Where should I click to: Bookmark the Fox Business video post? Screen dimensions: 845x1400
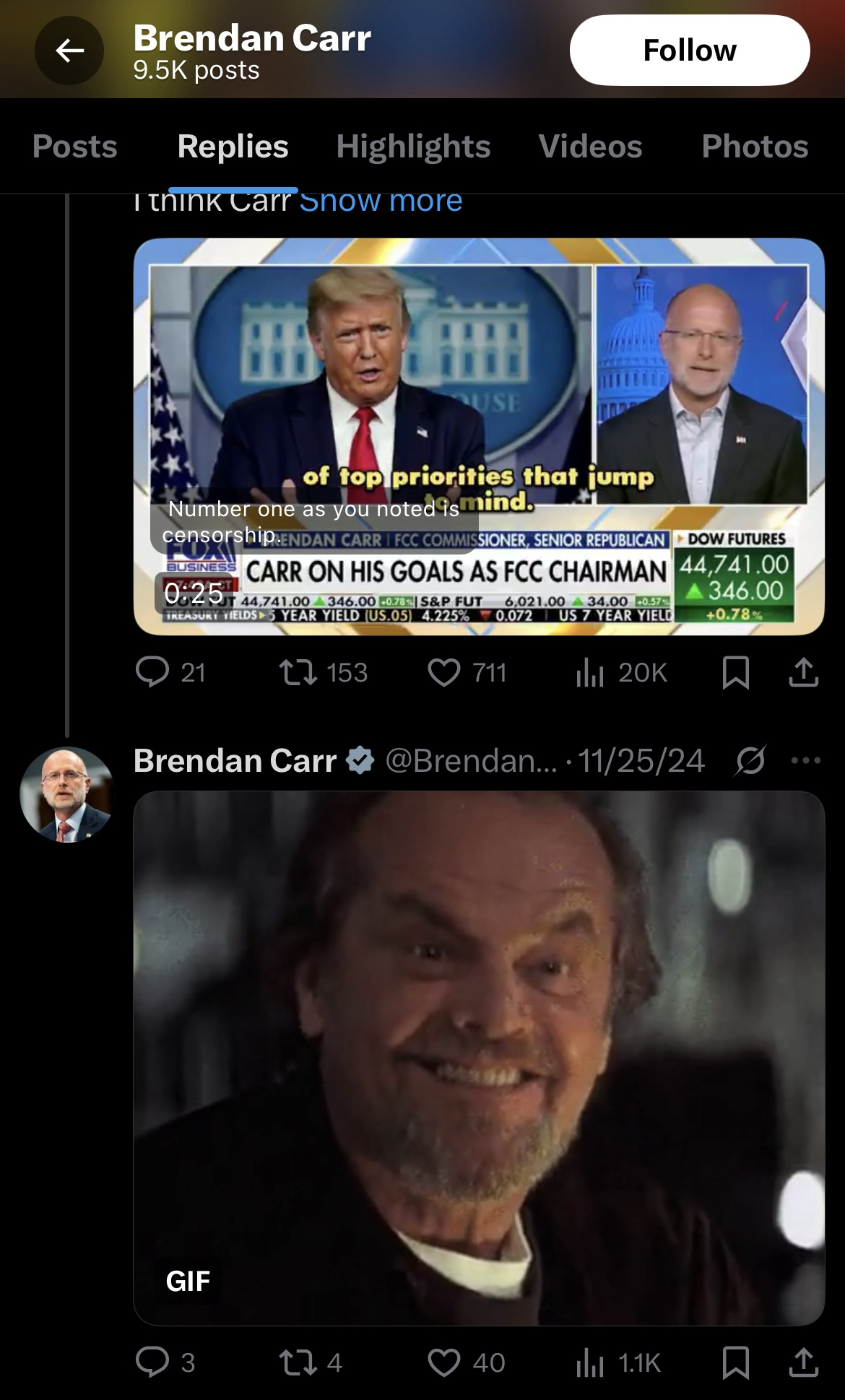736,672
